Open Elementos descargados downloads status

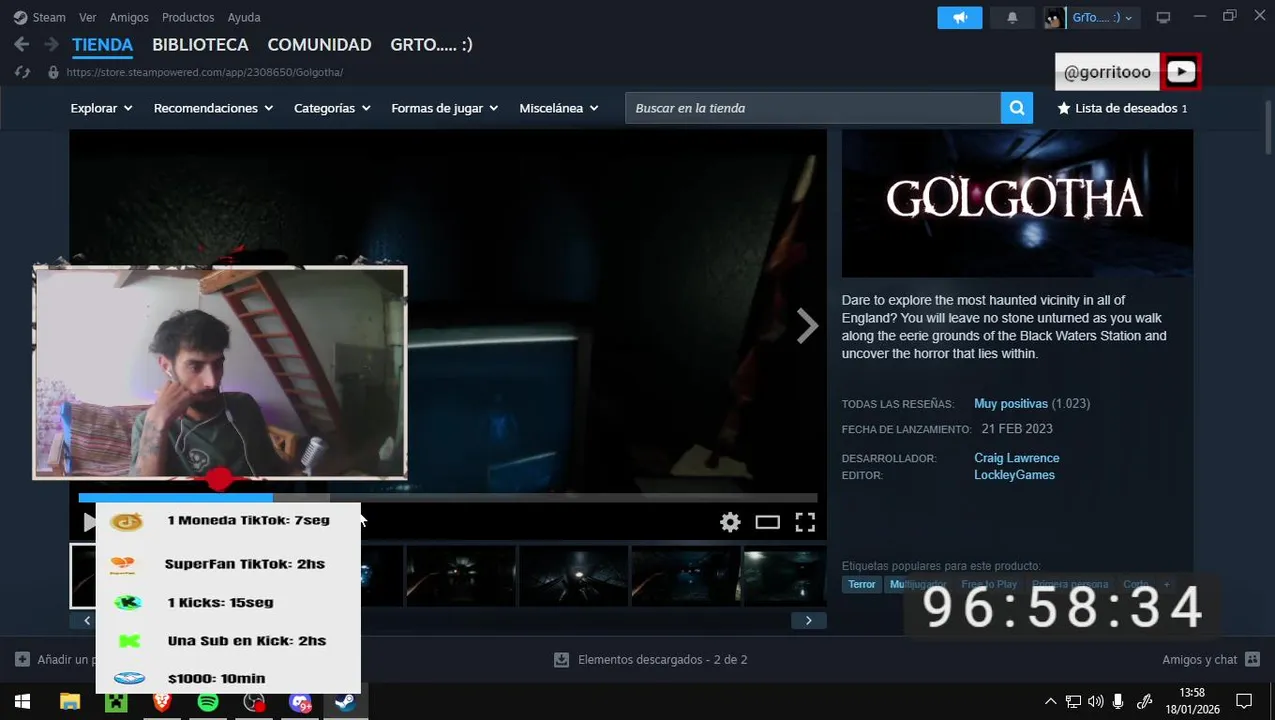650,660
